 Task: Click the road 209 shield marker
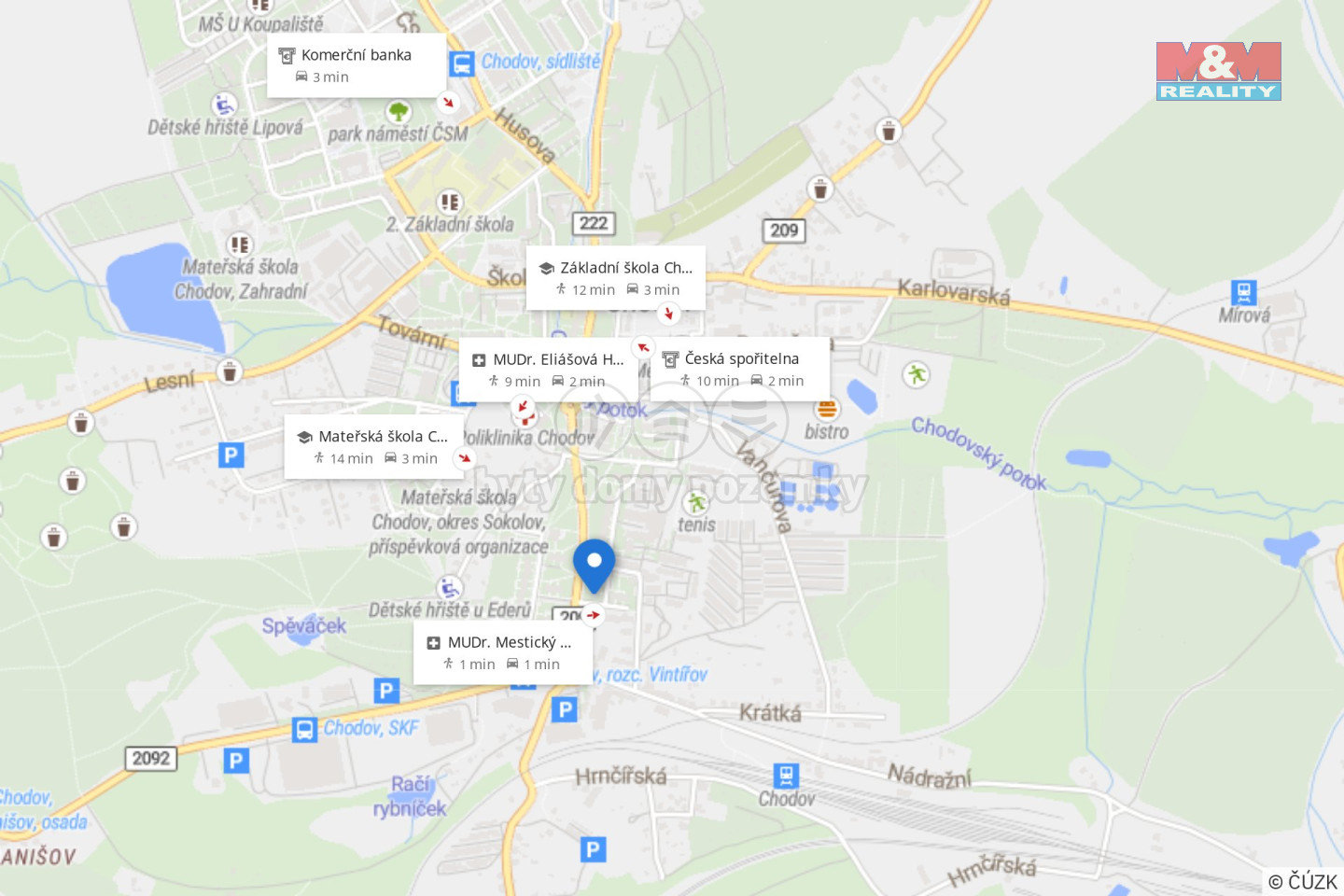[x=784, y=230]
